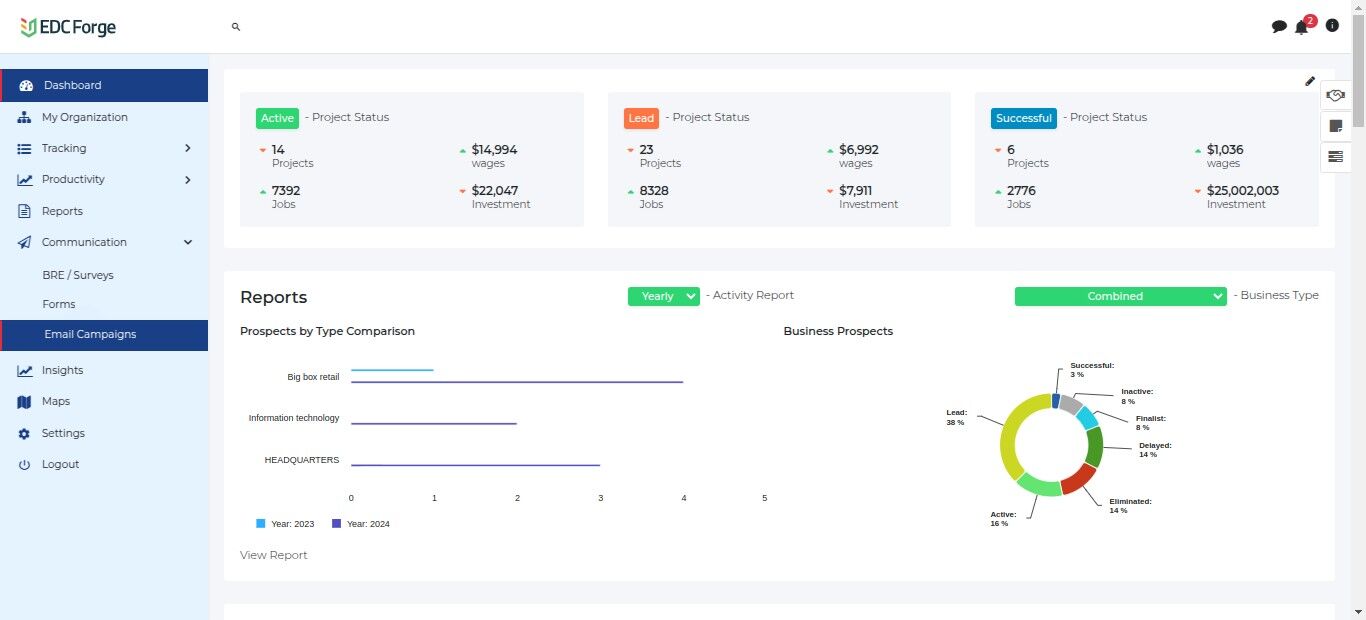Go to Email Campaigns
The height and width of the screenshot is (620, 1366).
90,334
